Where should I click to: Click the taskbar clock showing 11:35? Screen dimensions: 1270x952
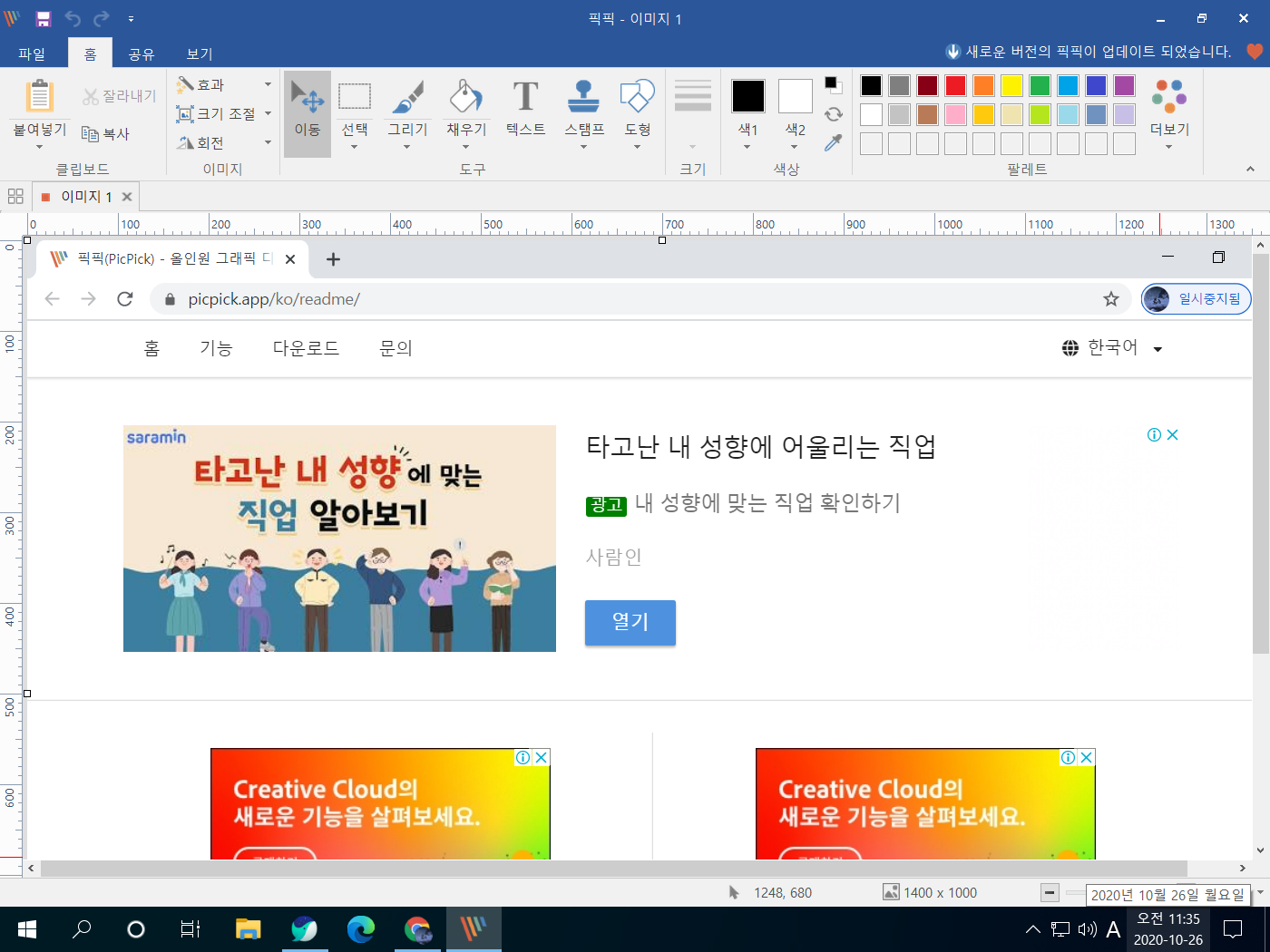point(1168,929)
